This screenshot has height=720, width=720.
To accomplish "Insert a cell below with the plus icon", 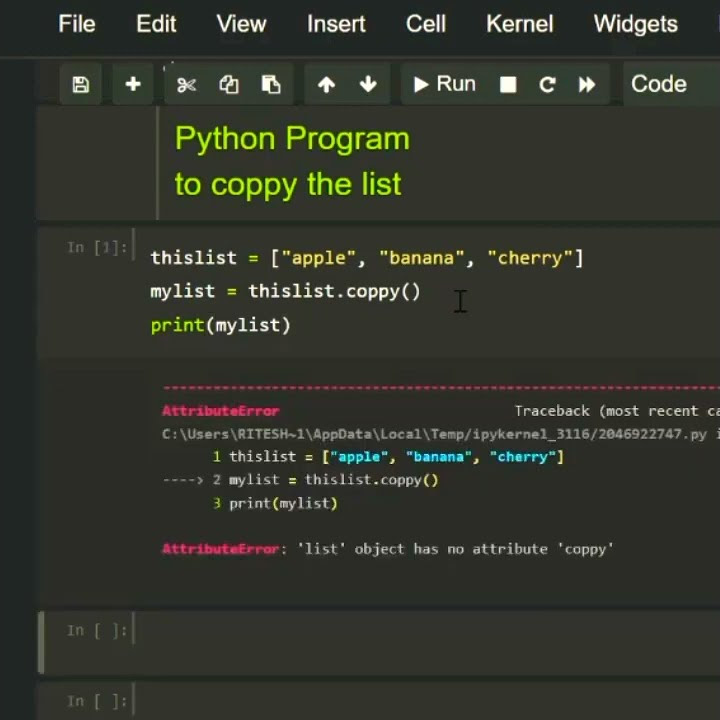I will (133, 84).
